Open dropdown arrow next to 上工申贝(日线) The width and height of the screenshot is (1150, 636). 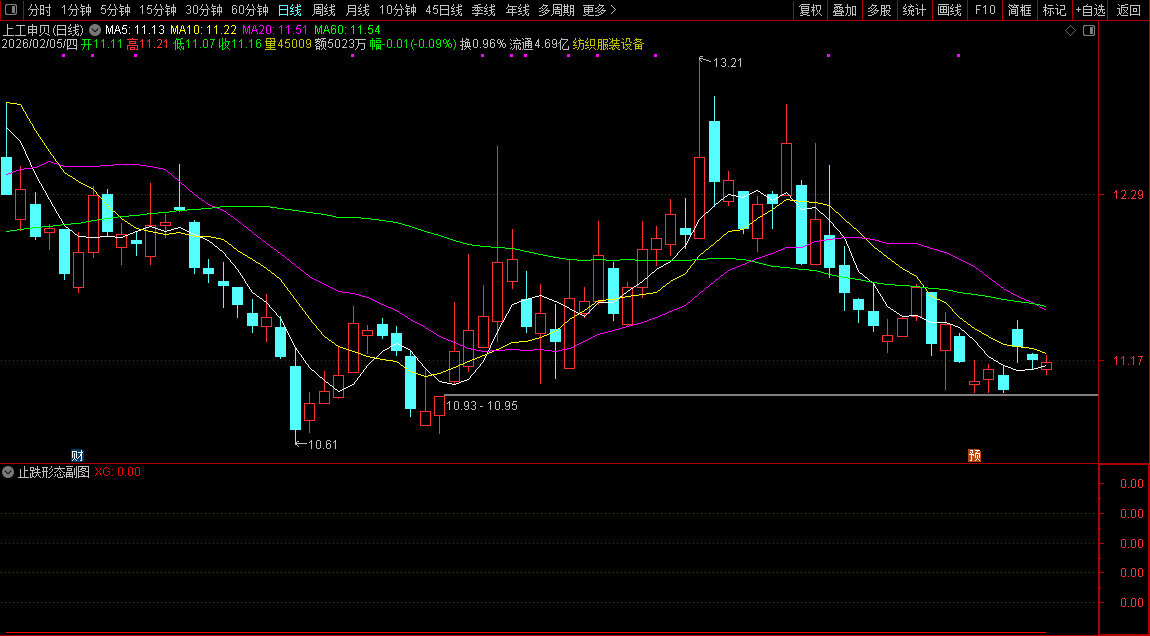[95, 30]
